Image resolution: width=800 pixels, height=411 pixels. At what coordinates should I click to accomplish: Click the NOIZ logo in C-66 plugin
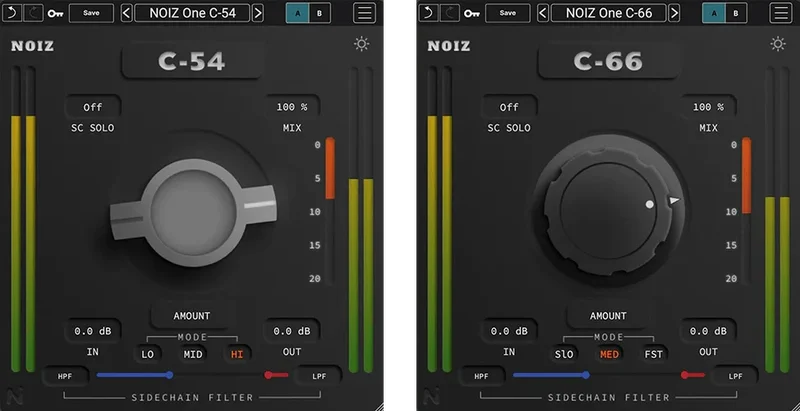point(448,46)
